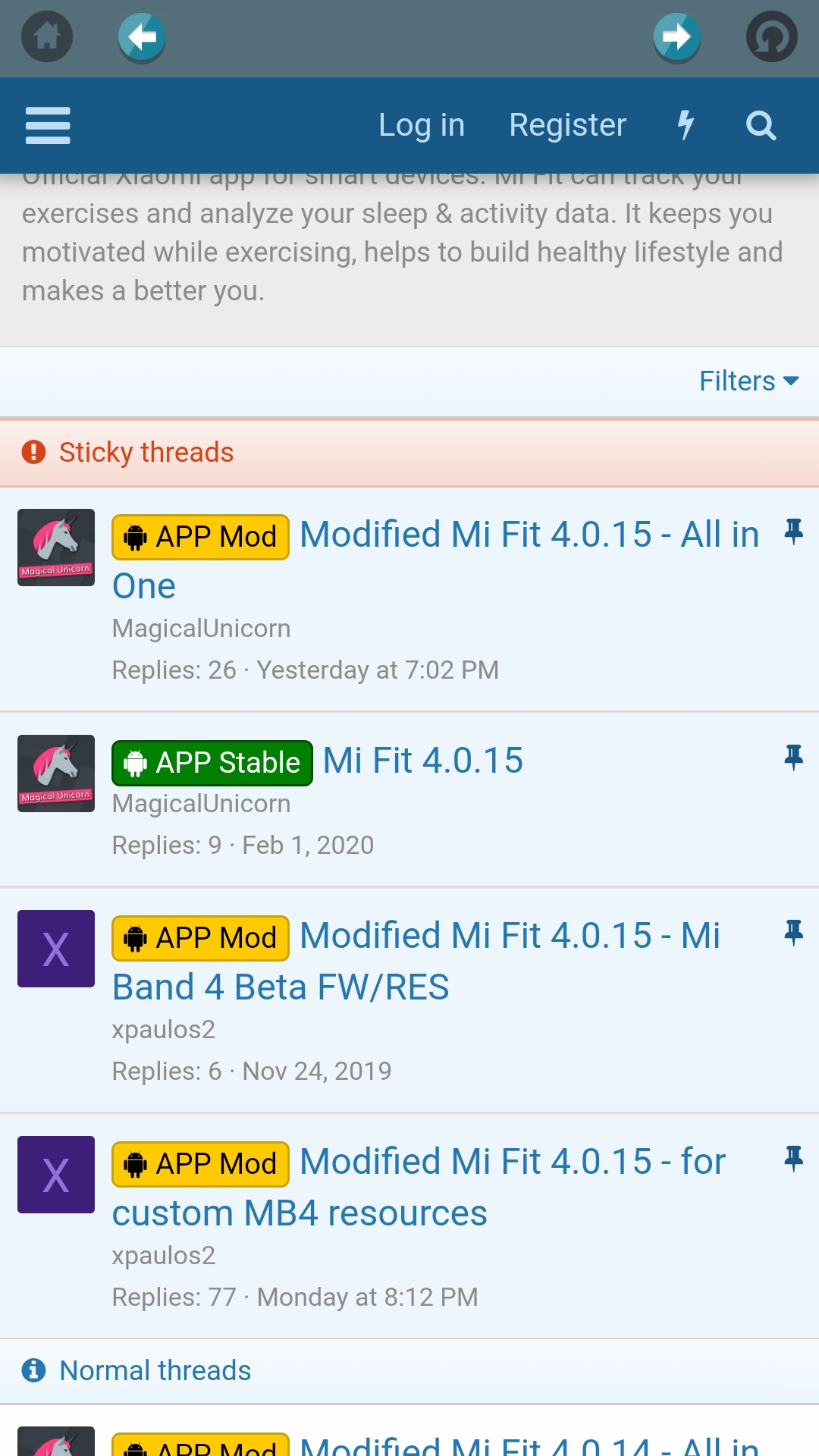Open the Log in page
819x1456 pixels.
422,125
